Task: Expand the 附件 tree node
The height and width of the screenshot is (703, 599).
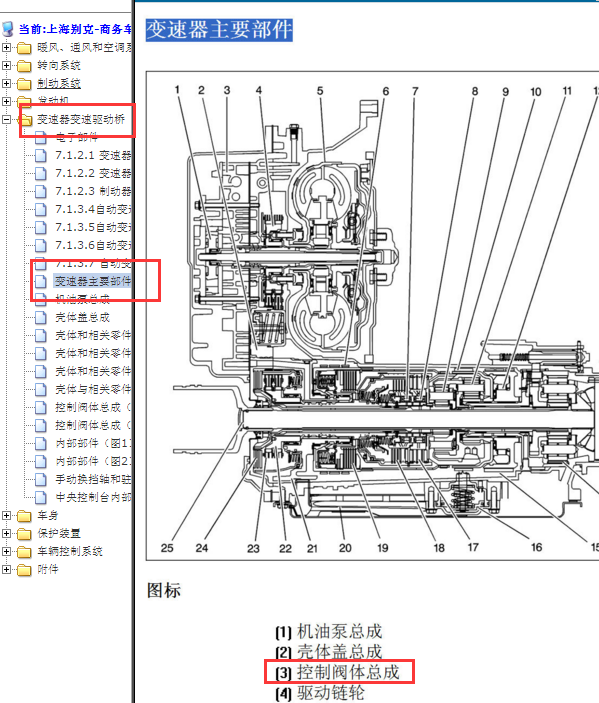Action: tap(6, 569)
